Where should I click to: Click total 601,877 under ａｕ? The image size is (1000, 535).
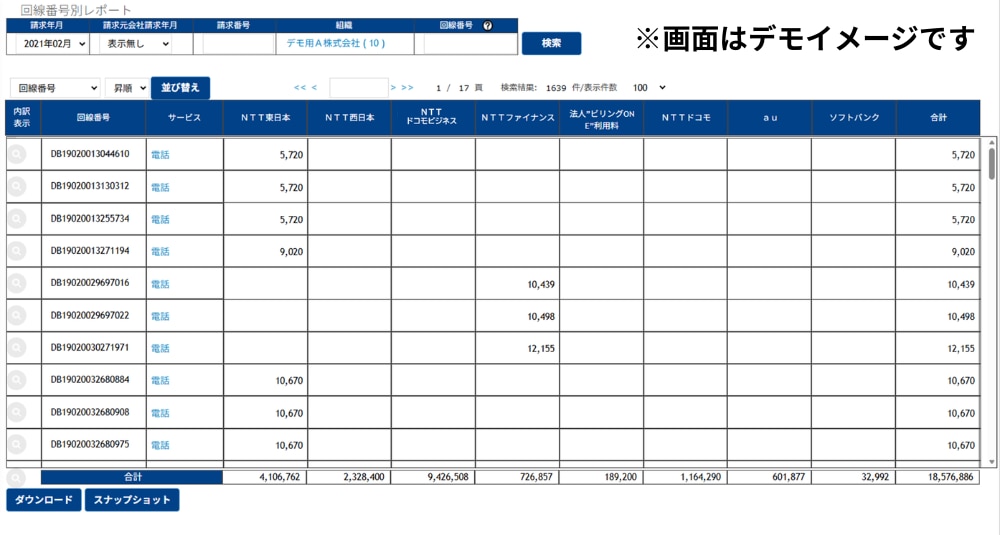click(769, 477)
